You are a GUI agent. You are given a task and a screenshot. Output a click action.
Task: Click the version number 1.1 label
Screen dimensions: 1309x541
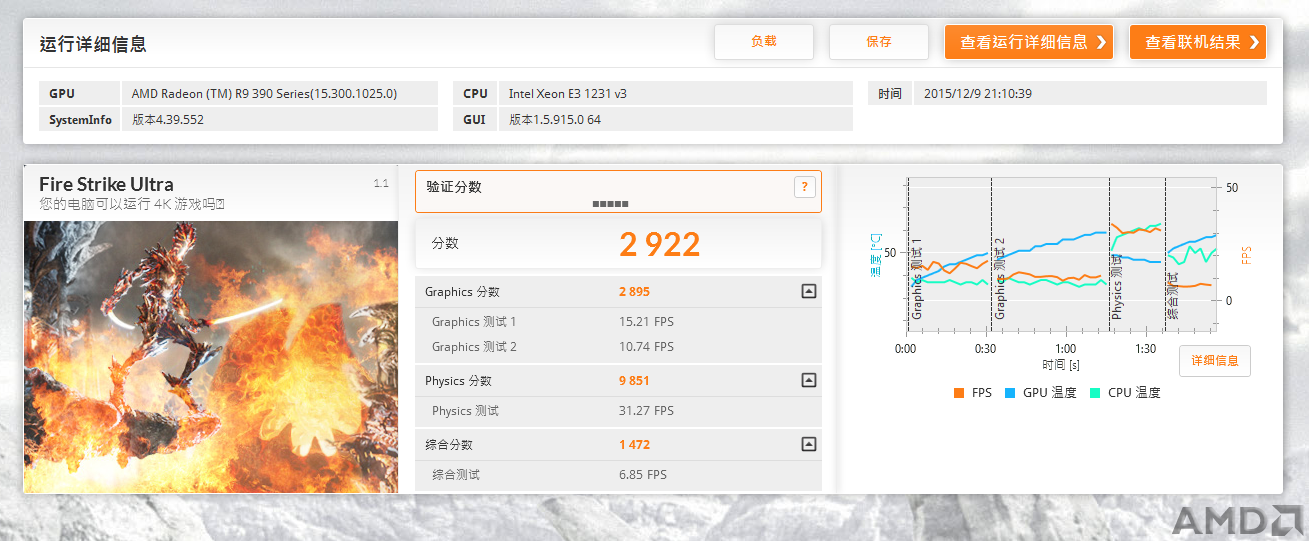pyautogui.click(x=381, y=184)
